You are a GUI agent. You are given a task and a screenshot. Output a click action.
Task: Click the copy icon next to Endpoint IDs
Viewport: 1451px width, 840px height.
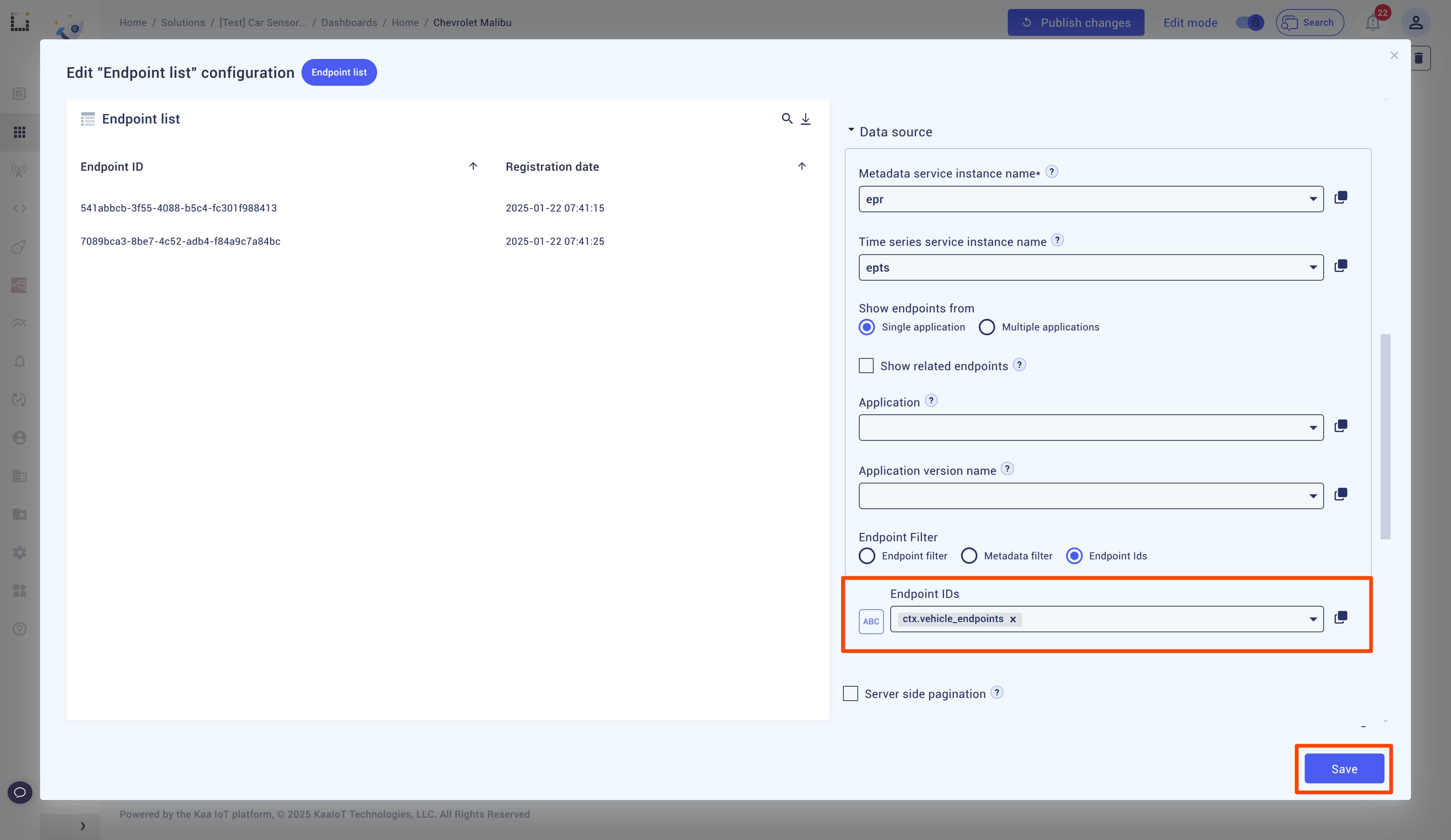(x=1341, y=617)
